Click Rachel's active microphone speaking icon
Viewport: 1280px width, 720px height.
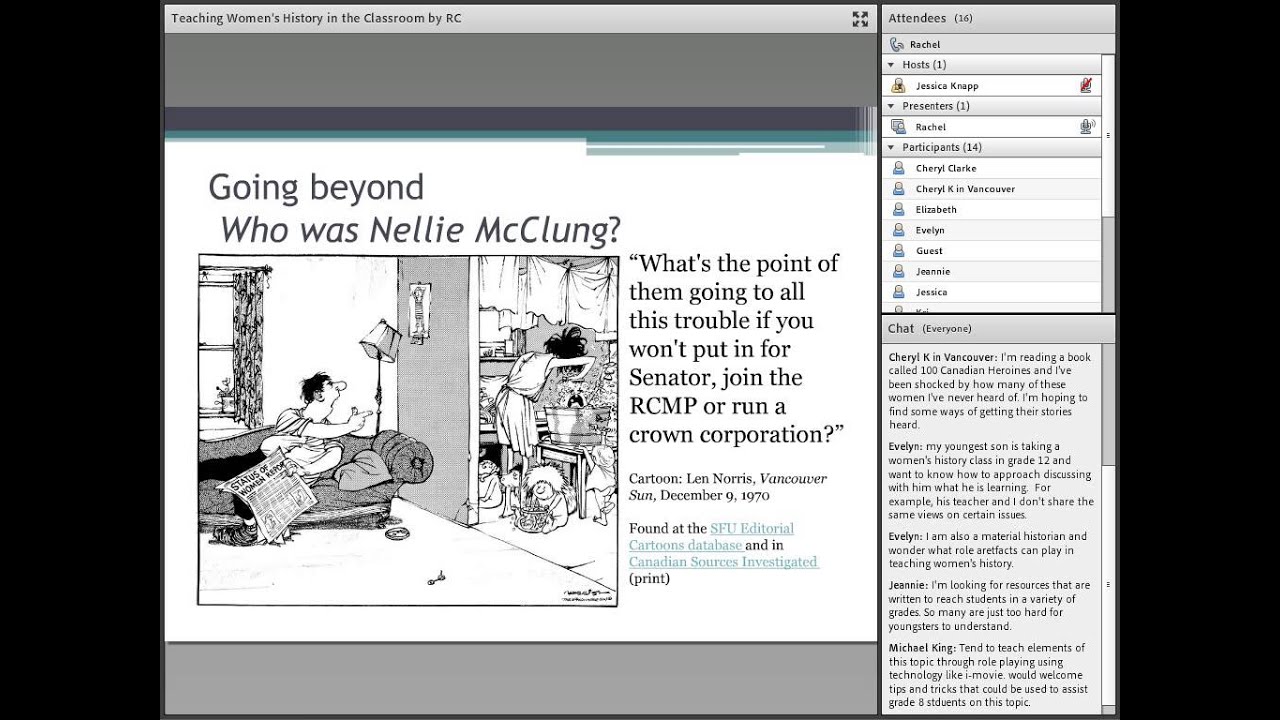[1087, 127]
